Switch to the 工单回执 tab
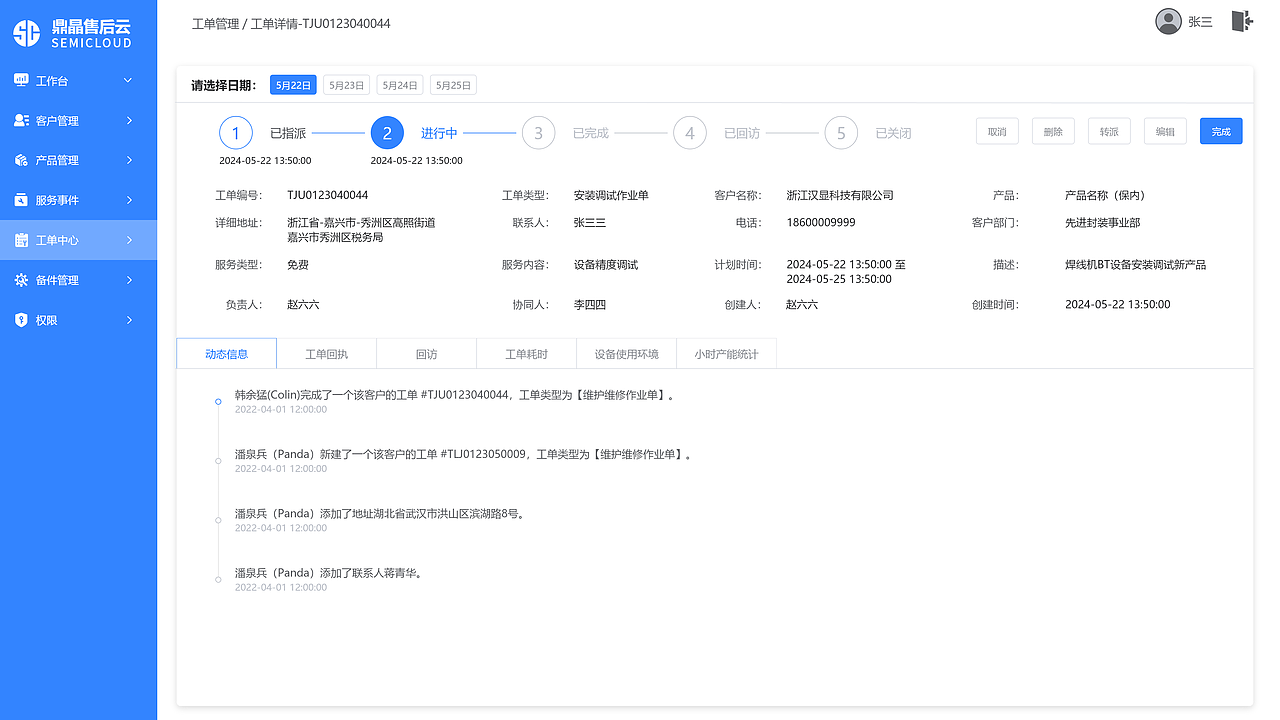 pos(326,353)
